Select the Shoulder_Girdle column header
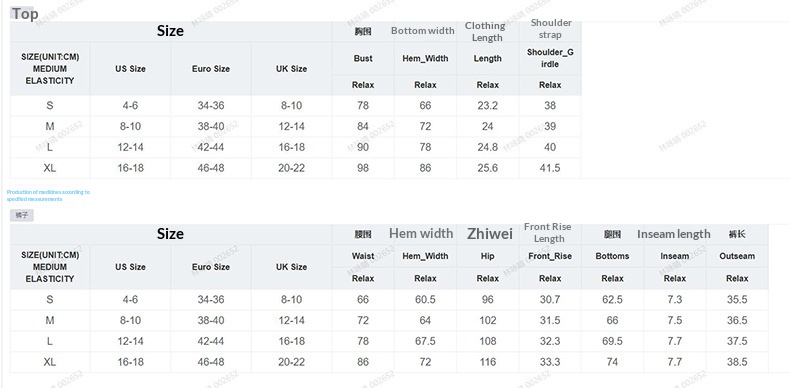 tap(550, 58)
